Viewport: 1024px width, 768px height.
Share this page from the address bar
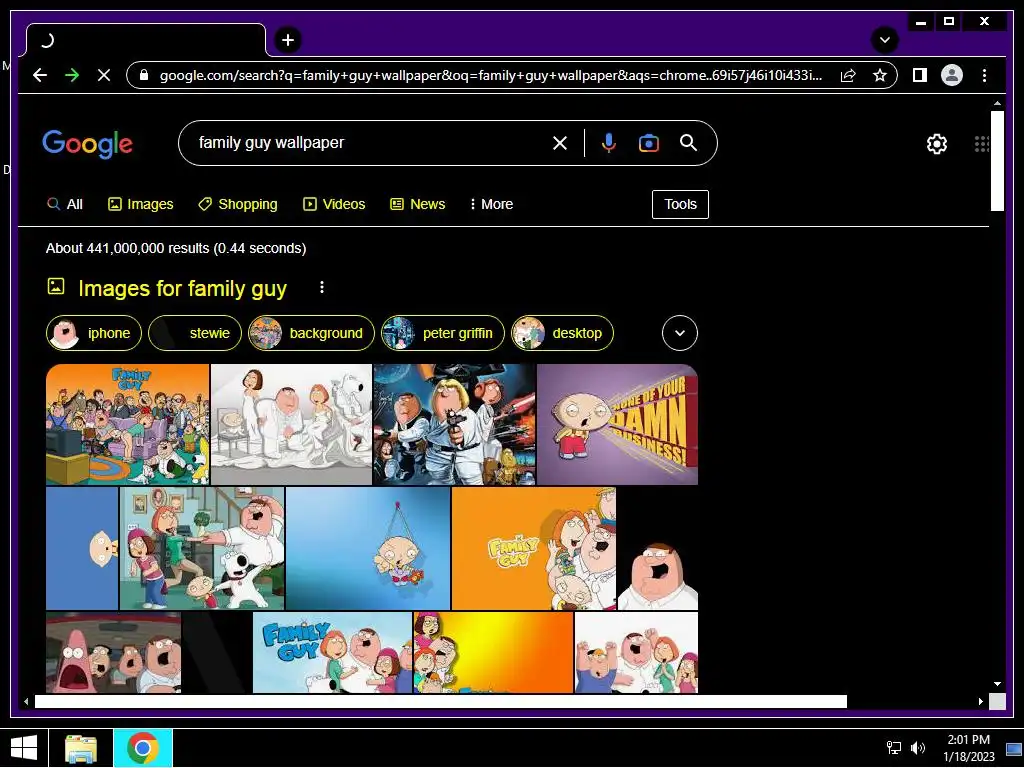(x=848, y=75)
